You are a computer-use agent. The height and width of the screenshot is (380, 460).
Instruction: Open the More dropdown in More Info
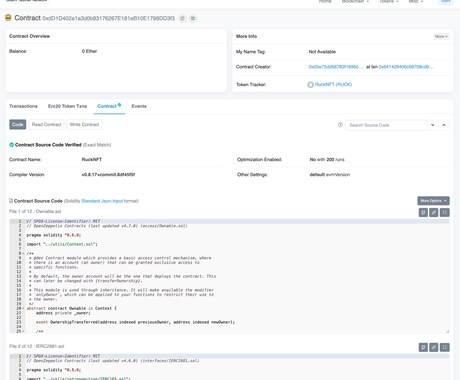[441, 36]
